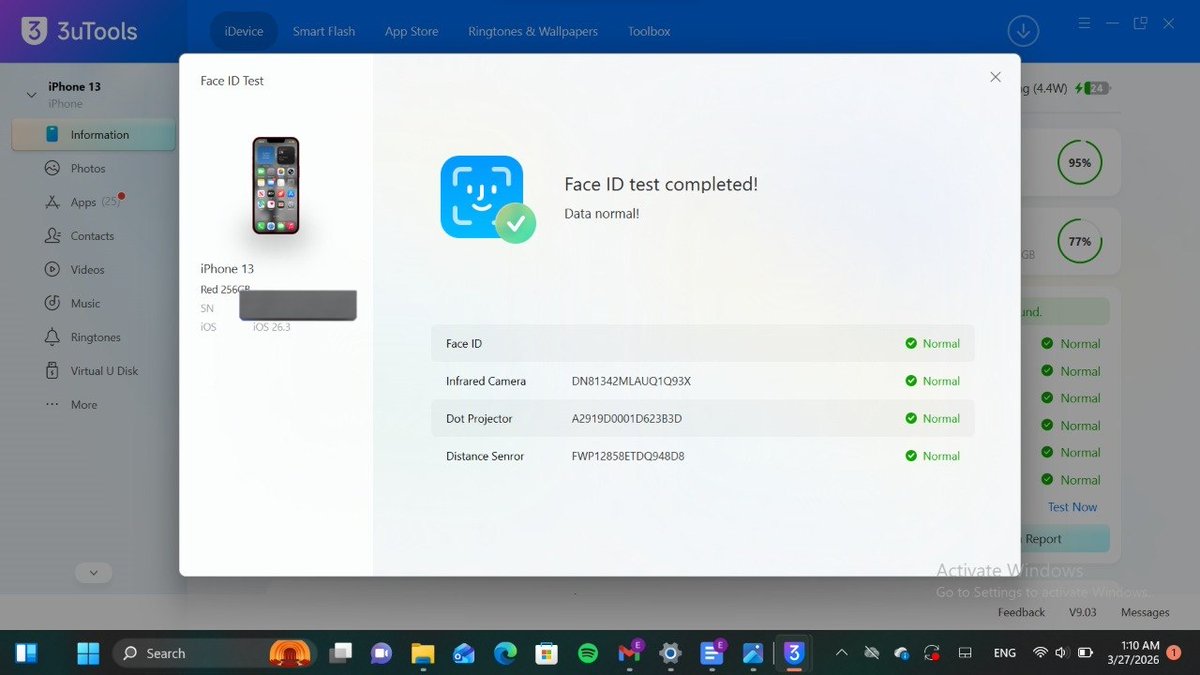
Task: Close the Face ID Test dialog
Action: [995, 77]
